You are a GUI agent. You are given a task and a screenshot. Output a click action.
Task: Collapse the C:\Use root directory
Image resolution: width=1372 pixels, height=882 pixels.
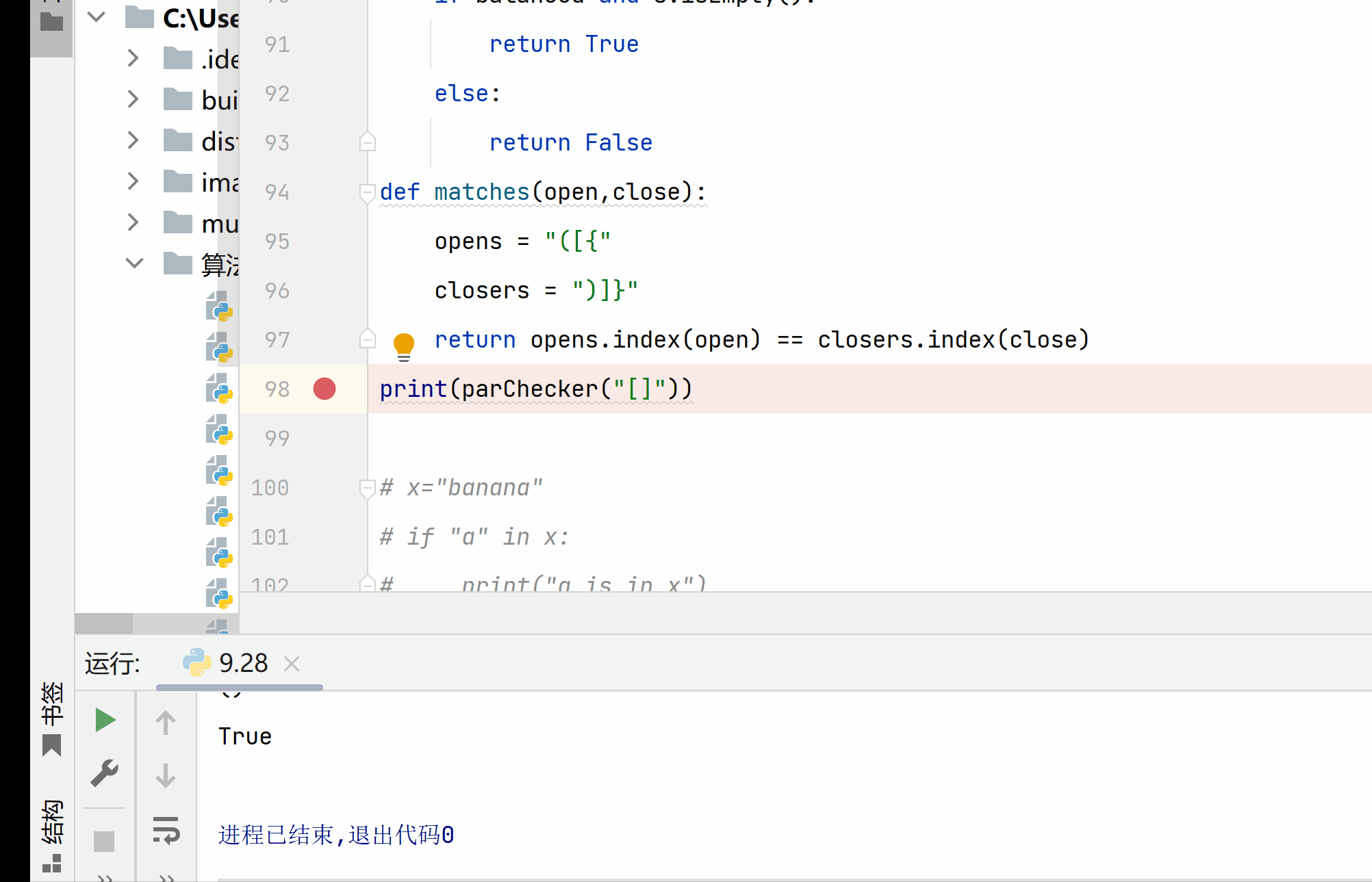97,18
